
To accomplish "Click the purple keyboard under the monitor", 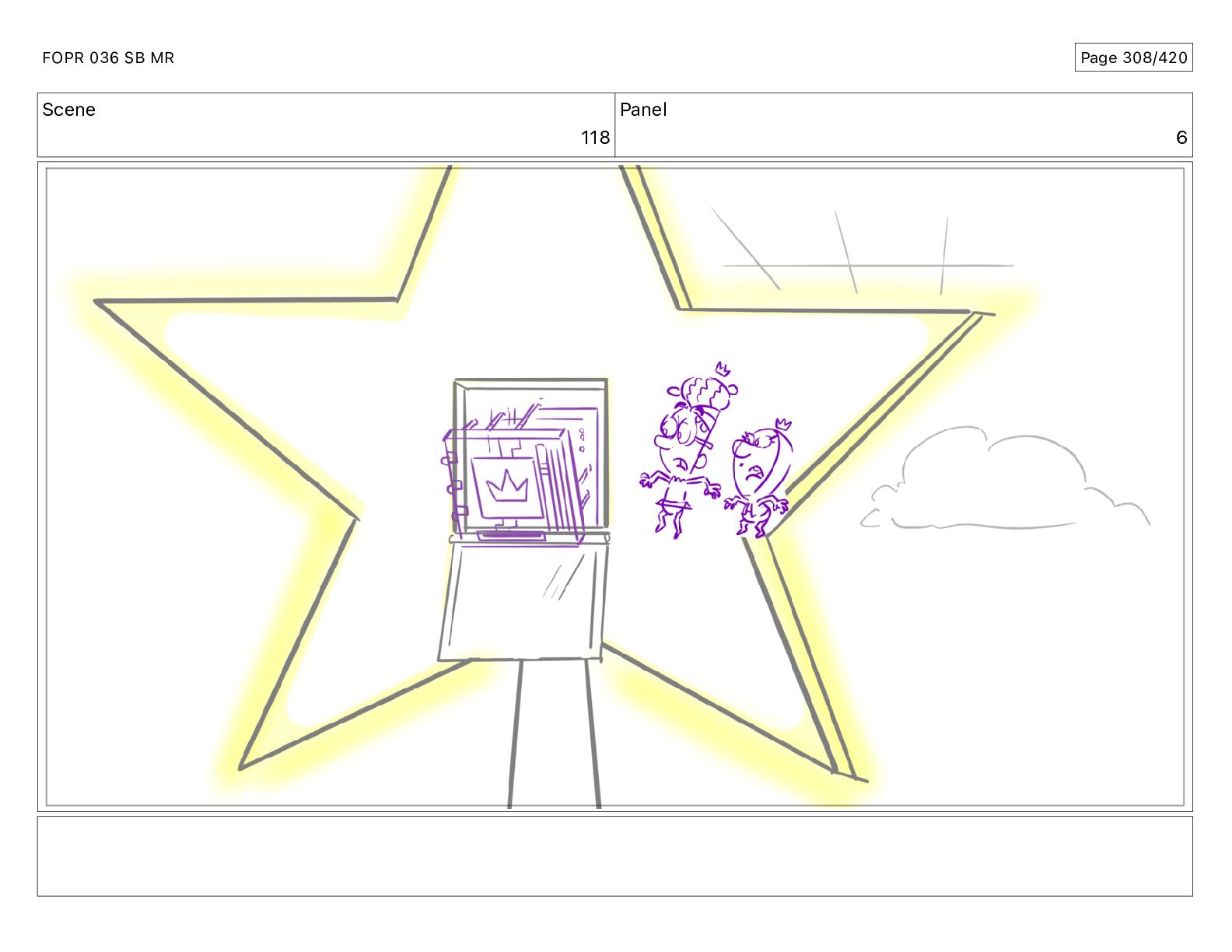I will coord(512,535).
